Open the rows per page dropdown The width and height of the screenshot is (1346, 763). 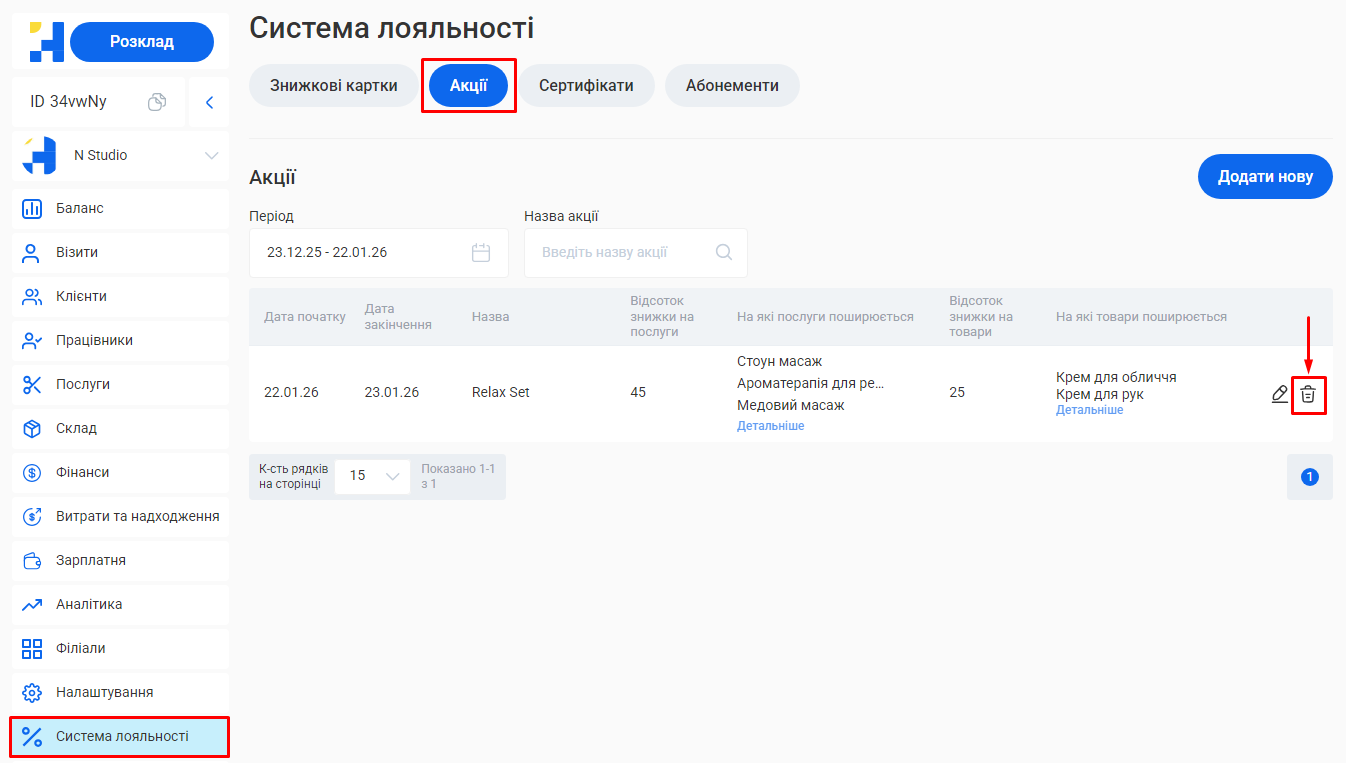[372, 476]
